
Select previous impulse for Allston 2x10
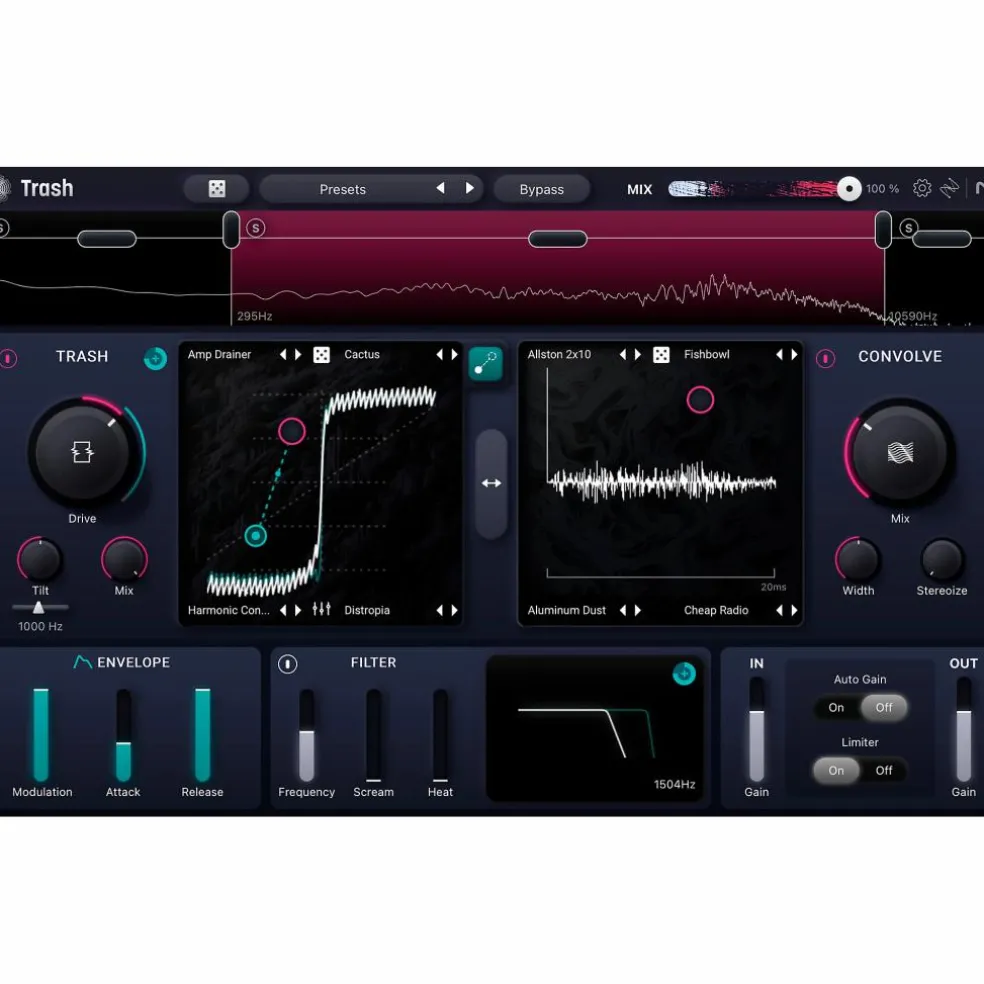pos(623,355)
